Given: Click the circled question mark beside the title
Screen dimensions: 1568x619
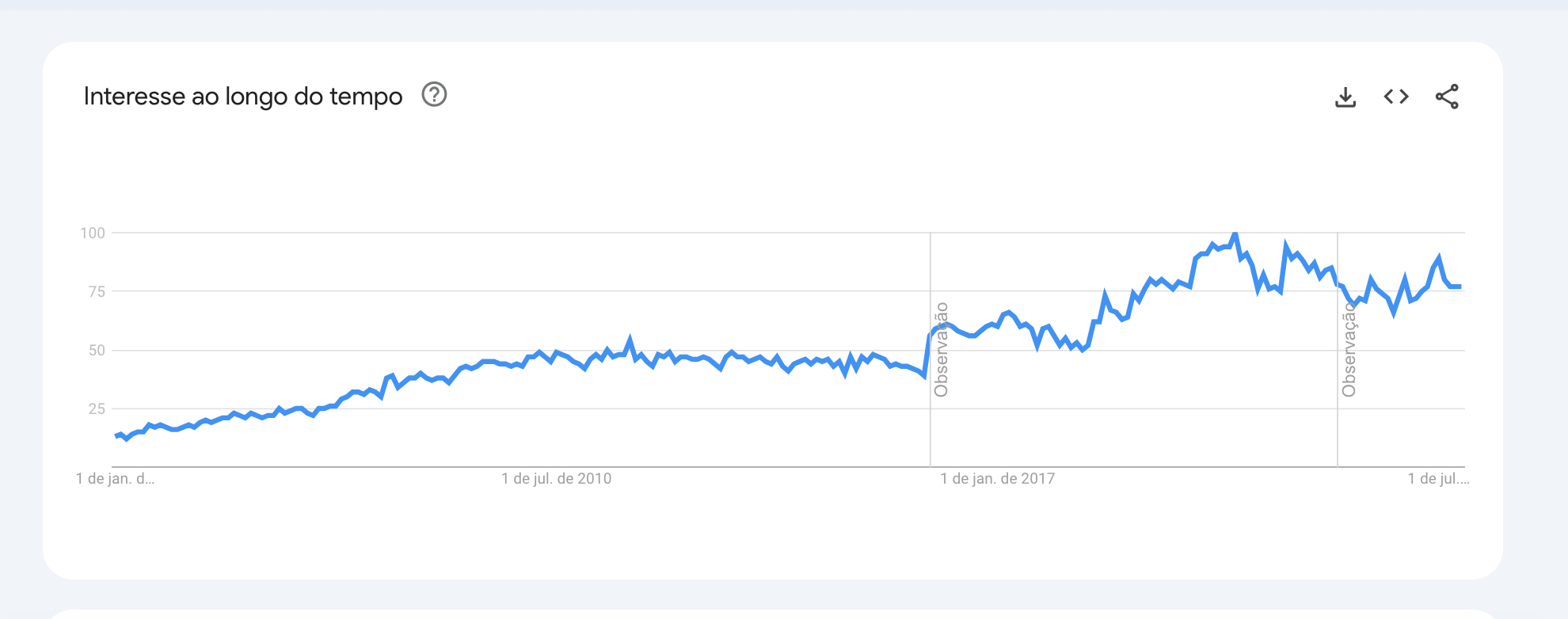Looking at the screenshot, I should [x=432, y=96].
